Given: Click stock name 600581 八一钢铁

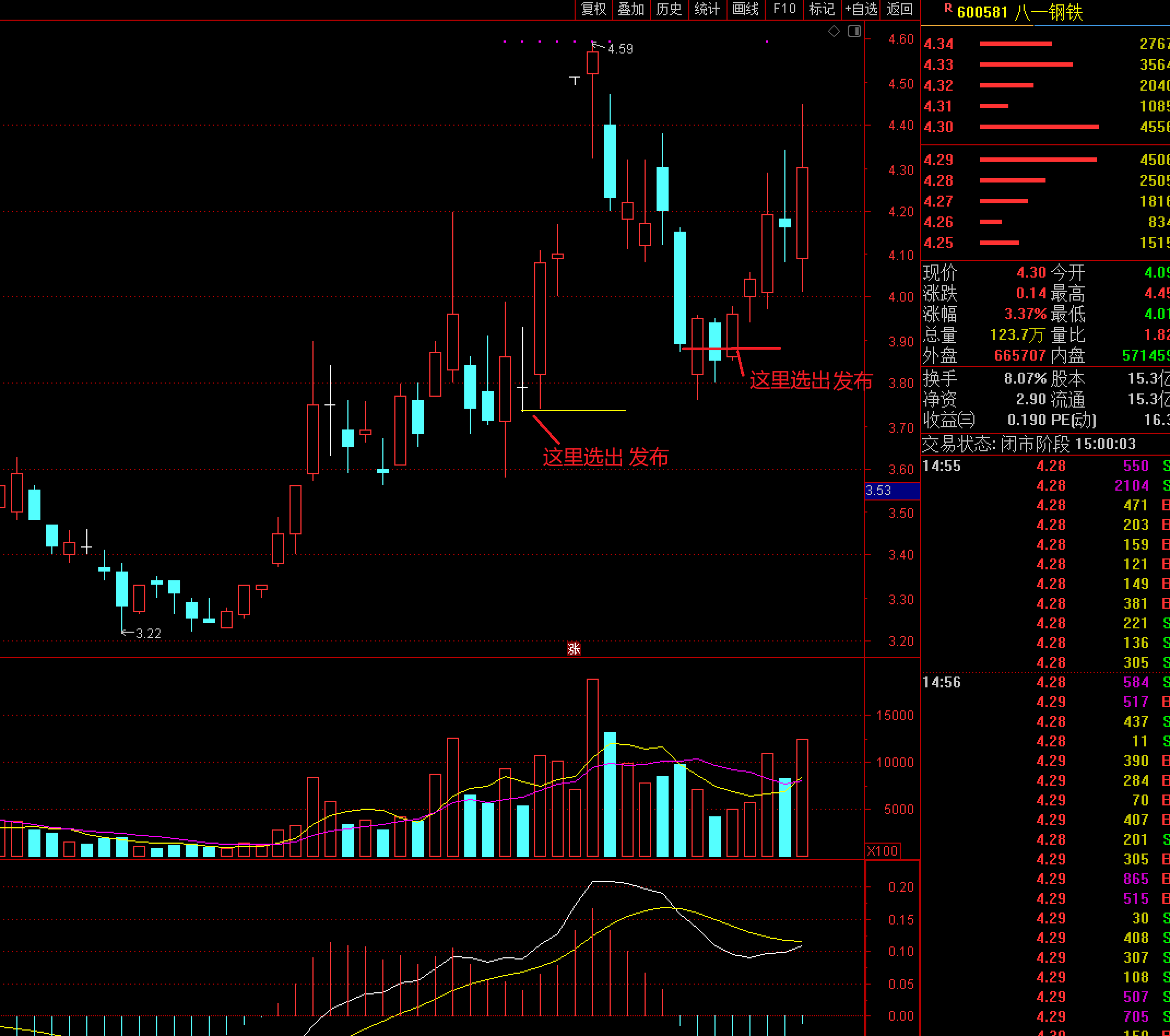Looking at the screenshot, I should pyautogui.click(x=1020, y=12).
